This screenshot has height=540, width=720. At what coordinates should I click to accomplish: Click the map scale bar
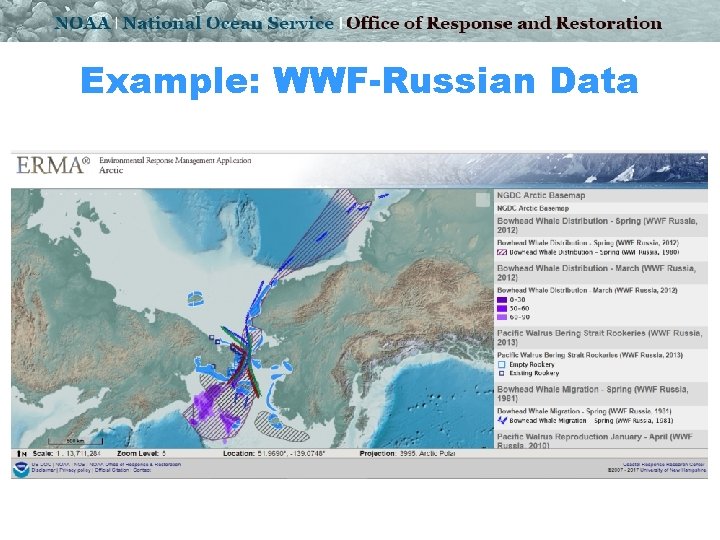pyautogui.click(x=75, y=441)
